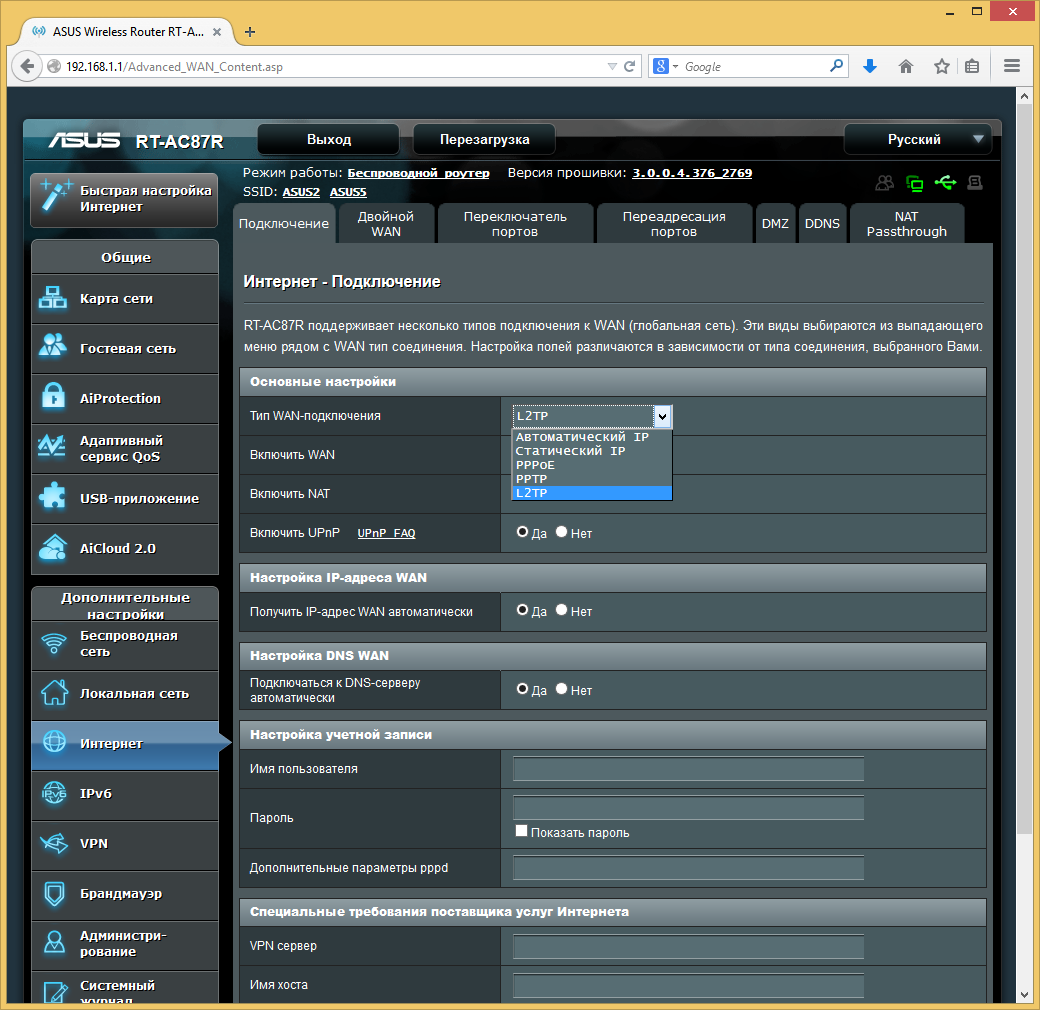Switch to Переключатель портов tab

point(515,223)
